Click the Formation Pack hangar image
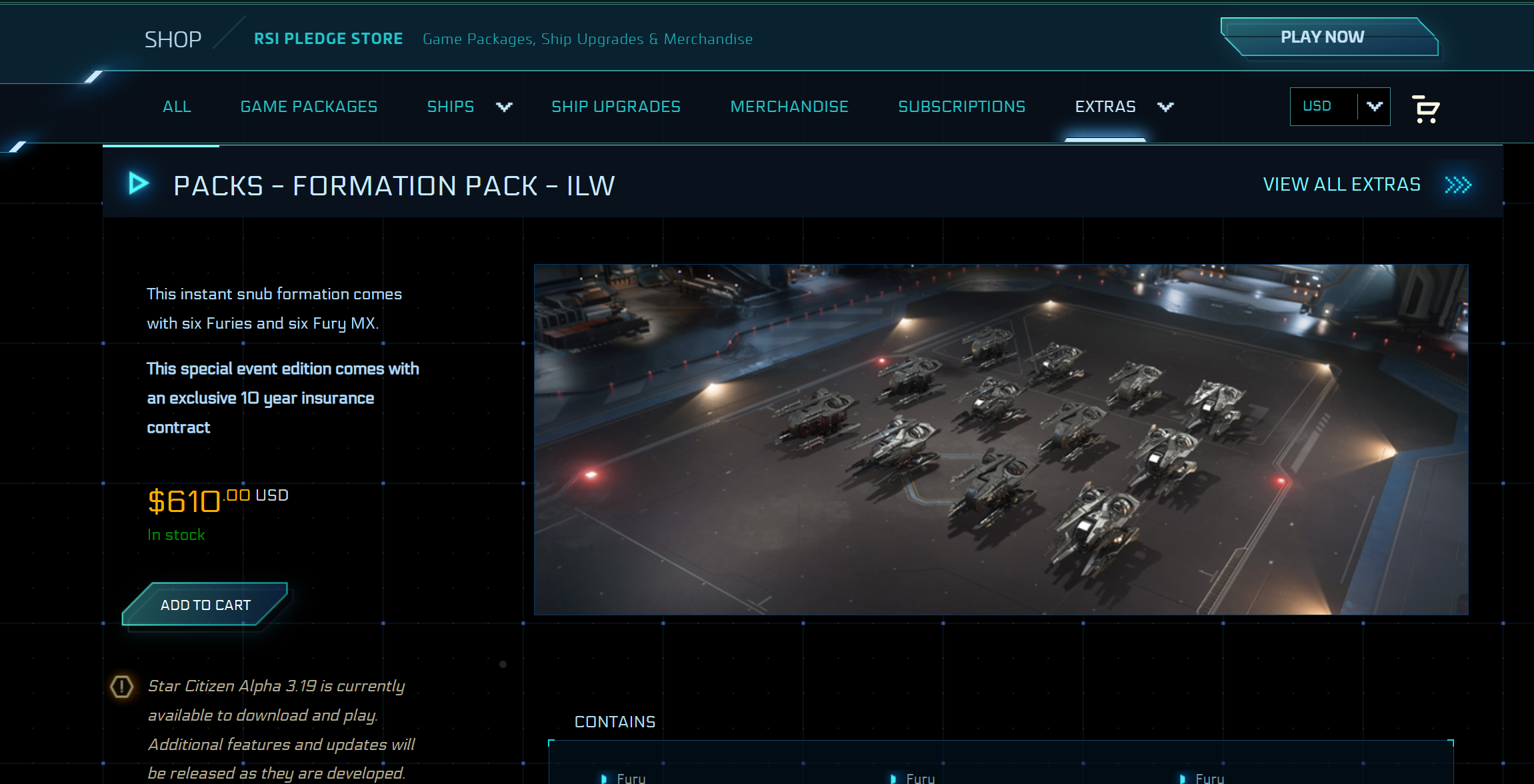 coord(1000,440)
